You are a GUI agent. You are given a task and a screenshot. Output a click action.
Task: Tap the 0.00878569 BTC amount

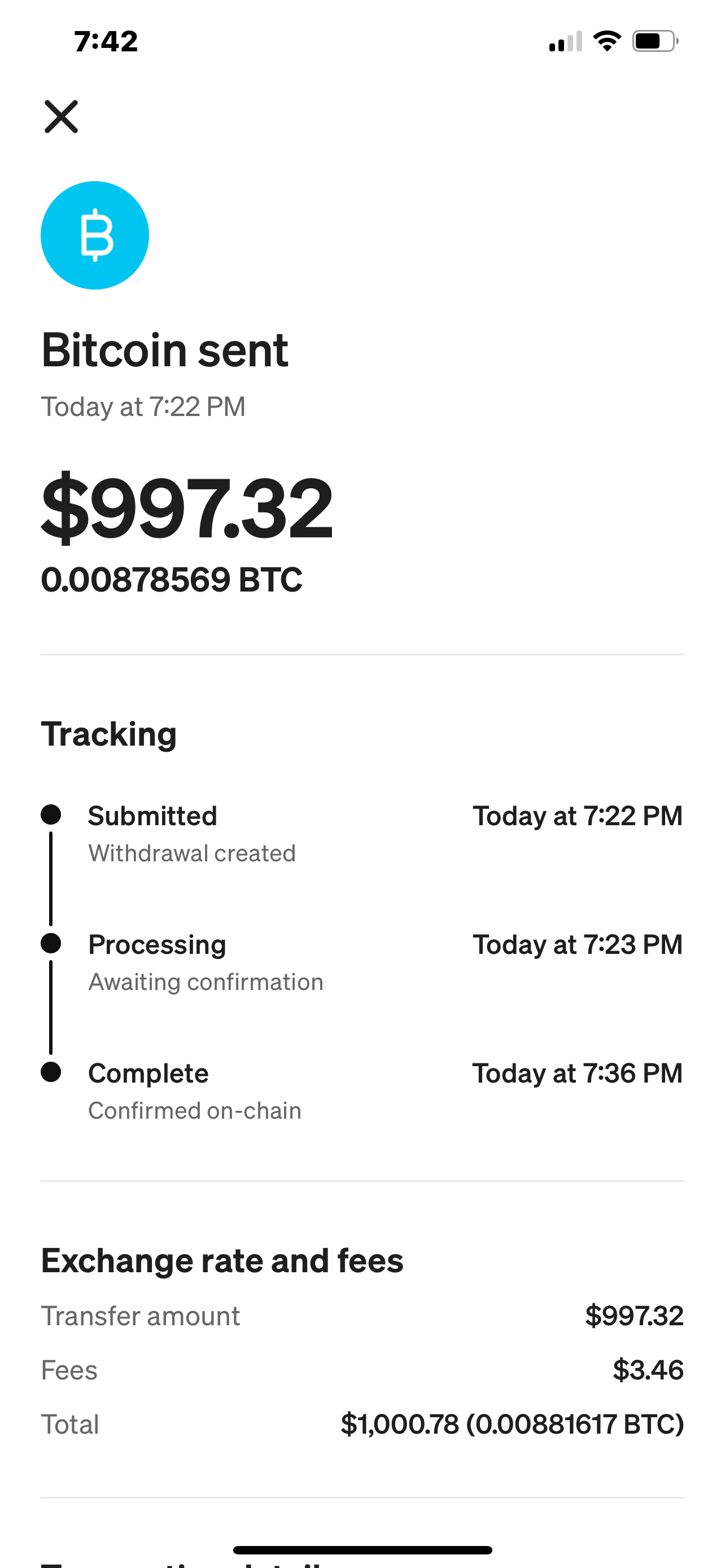172,580
